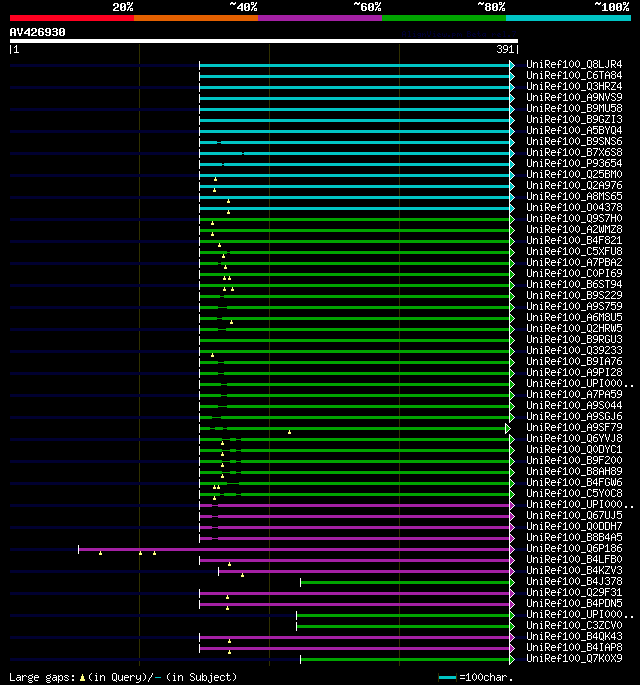The image size is (640, 685).
Task: Click the cyan ~100% identity legend segment
Action: click(x=568, y=18)
